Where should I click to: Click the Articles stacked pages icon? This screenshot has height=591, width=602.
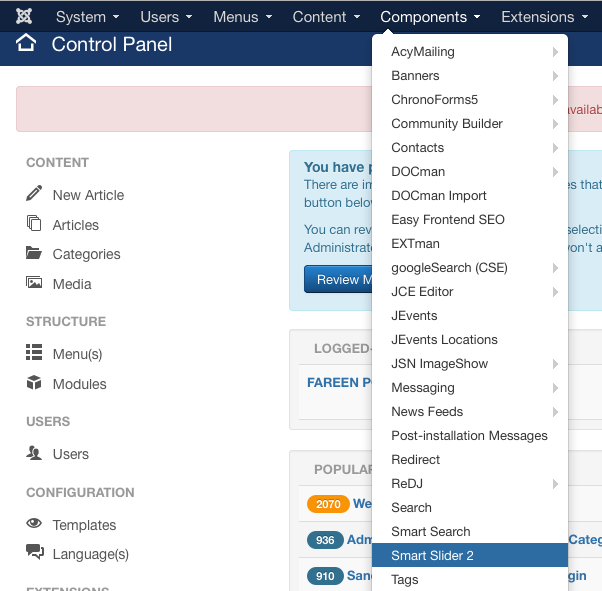(x=34, y=223)
